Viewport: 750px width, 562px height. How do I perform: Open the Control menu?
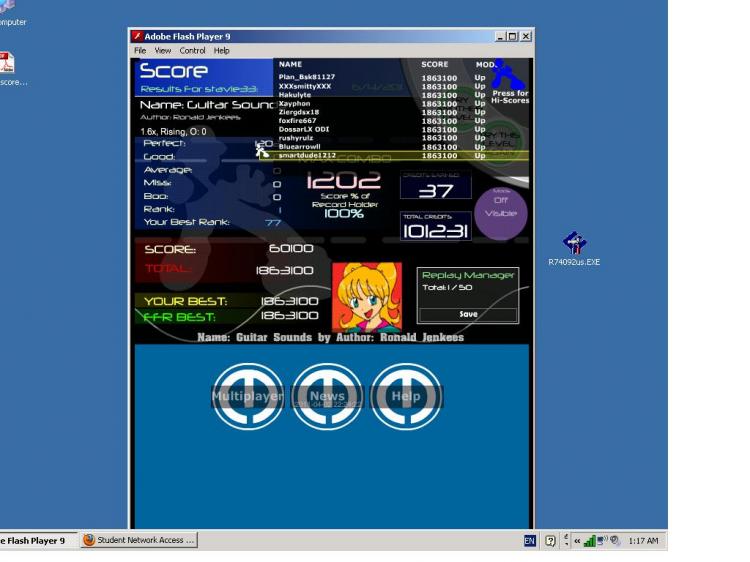coord(192,50)
